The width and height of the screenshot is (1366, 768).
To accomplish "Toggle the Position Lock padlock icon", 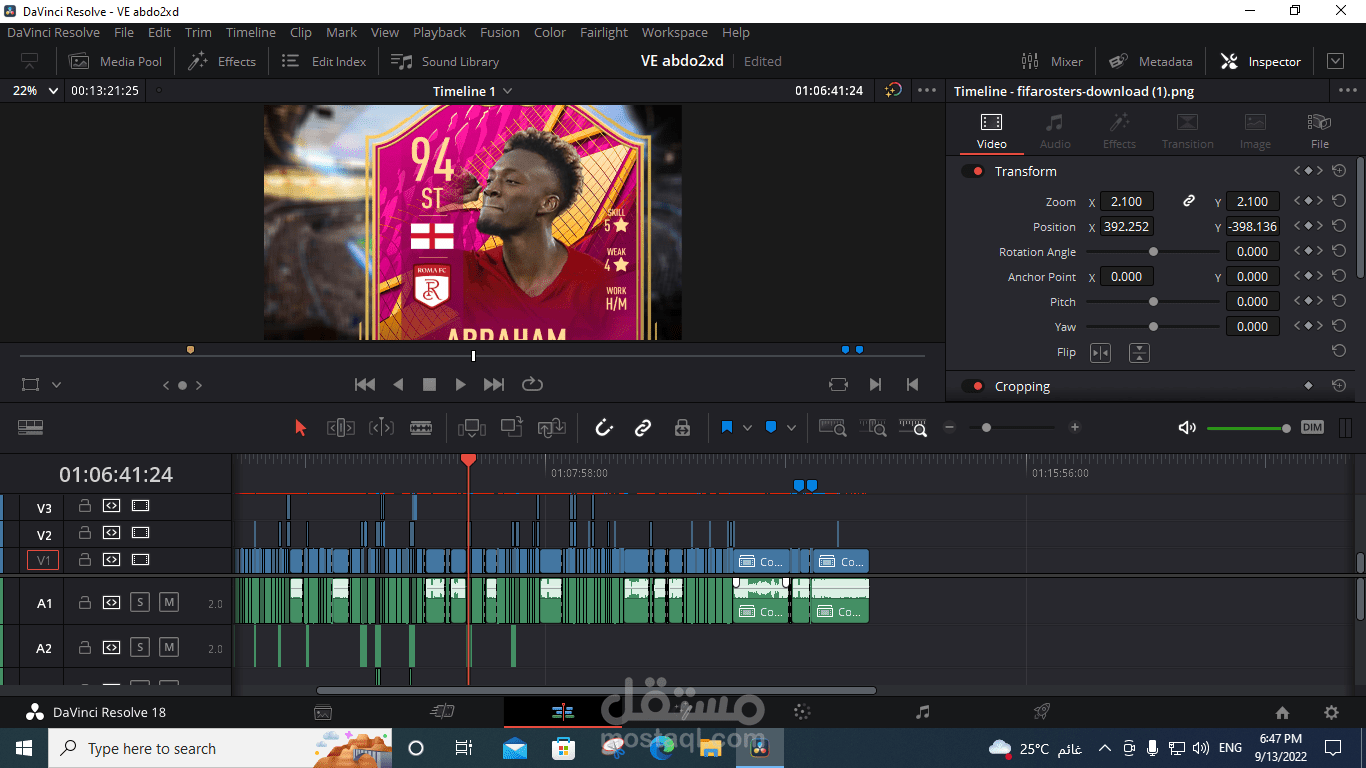I will pyautogui.click(x=682, y=428).
